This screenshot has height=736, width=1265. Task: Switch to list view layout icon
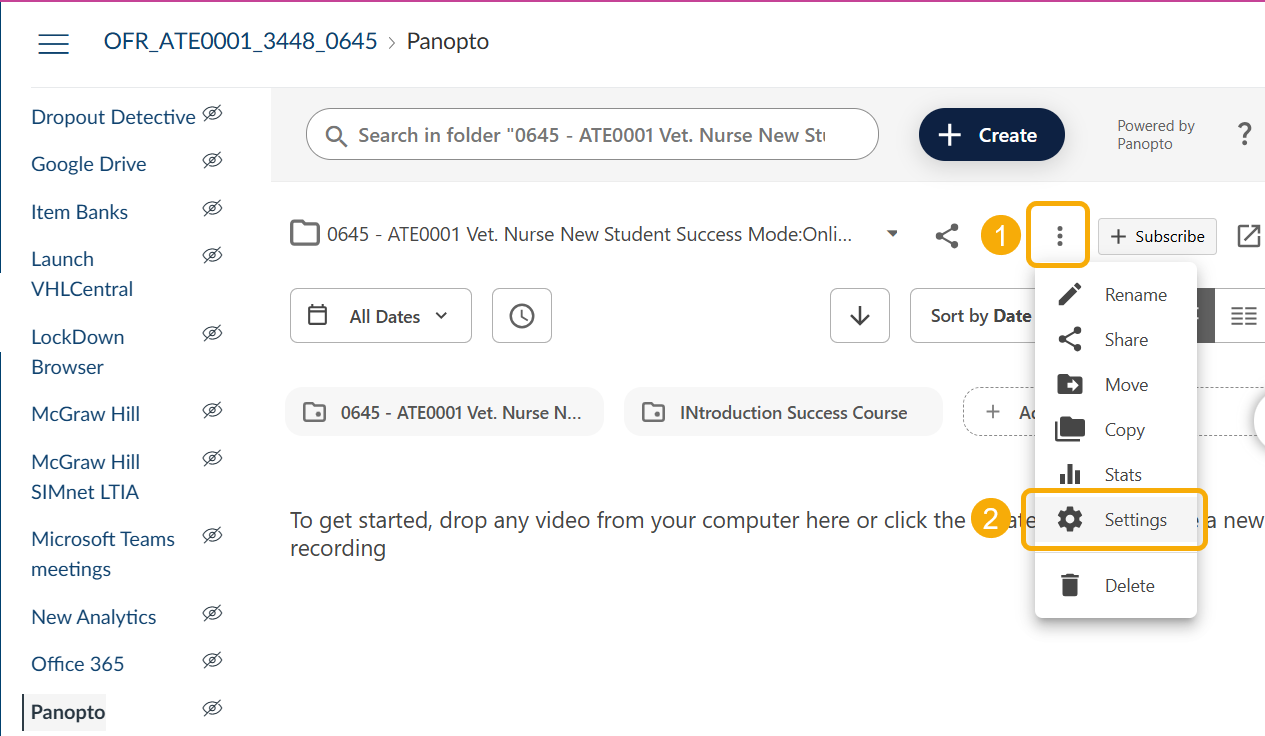pyautogui.click(x=1243, y=316)
